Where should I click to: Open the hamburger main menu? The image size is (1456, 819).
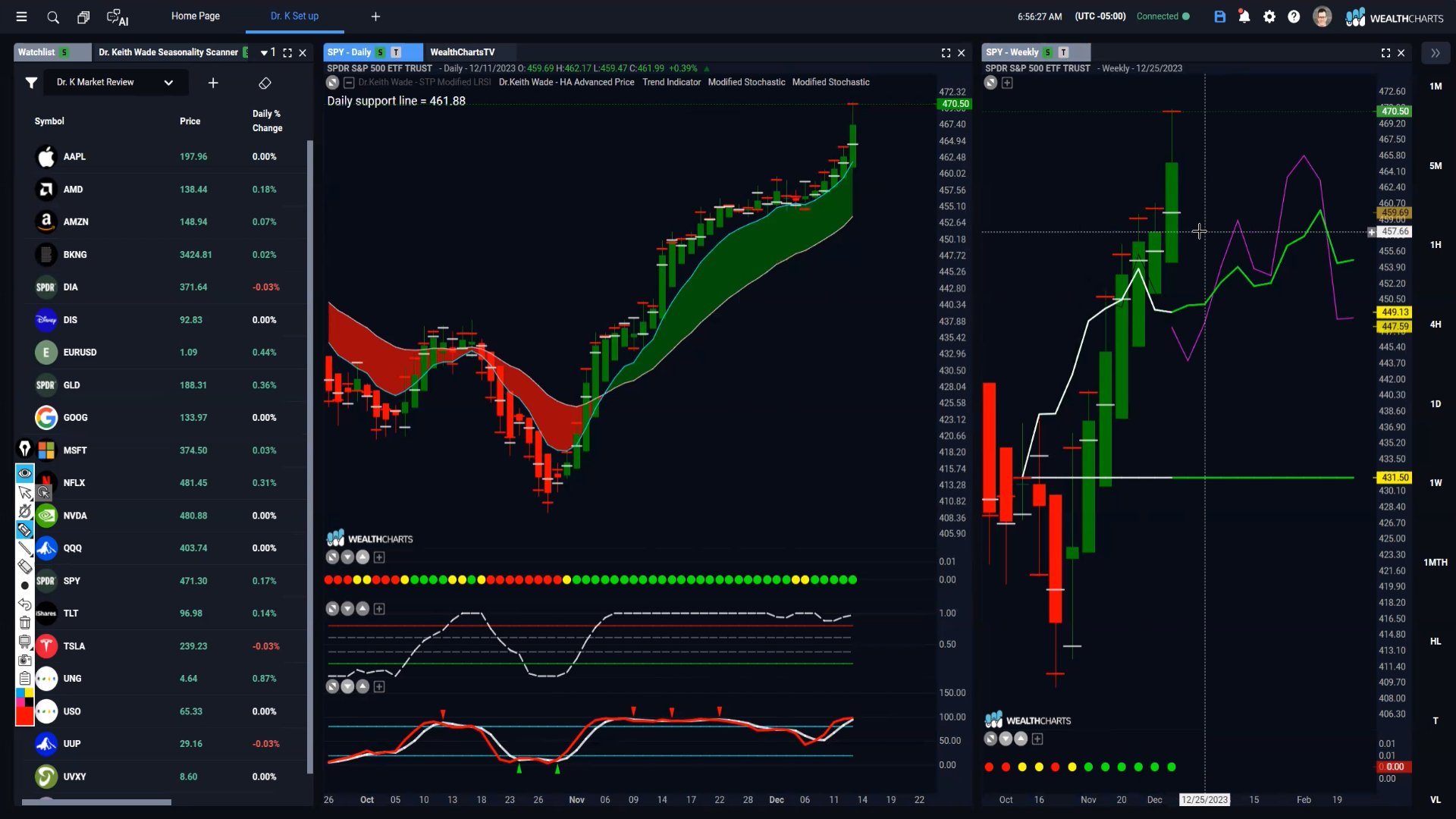[x=21, y=17]
